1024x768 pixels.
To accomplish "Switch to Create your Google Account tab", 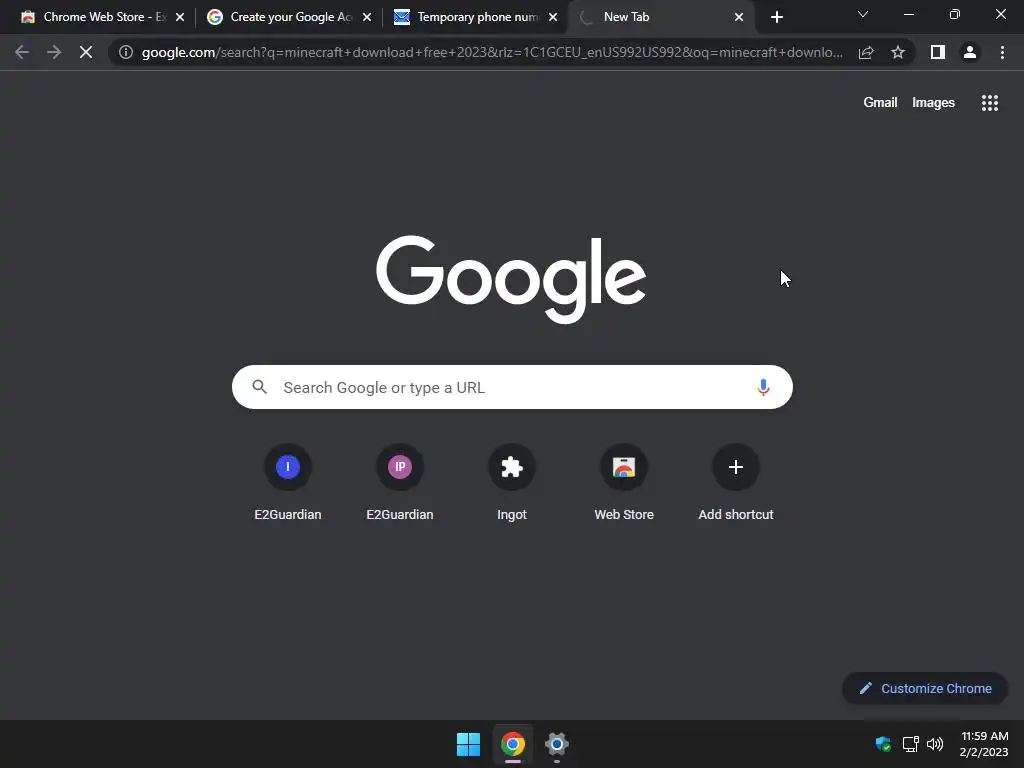I will click(291, 17).
